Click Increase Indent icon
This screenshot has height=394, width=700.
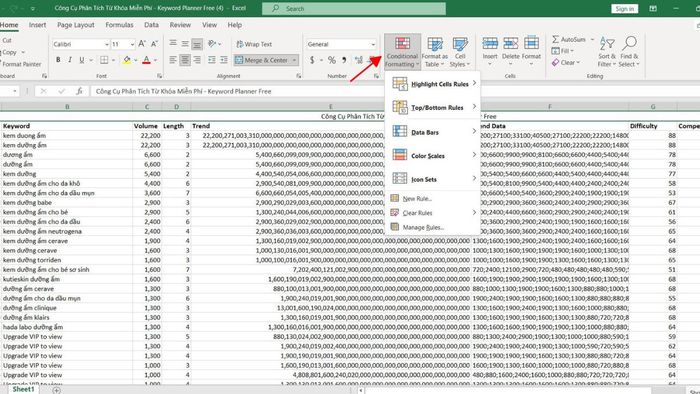tap(224, 60)
